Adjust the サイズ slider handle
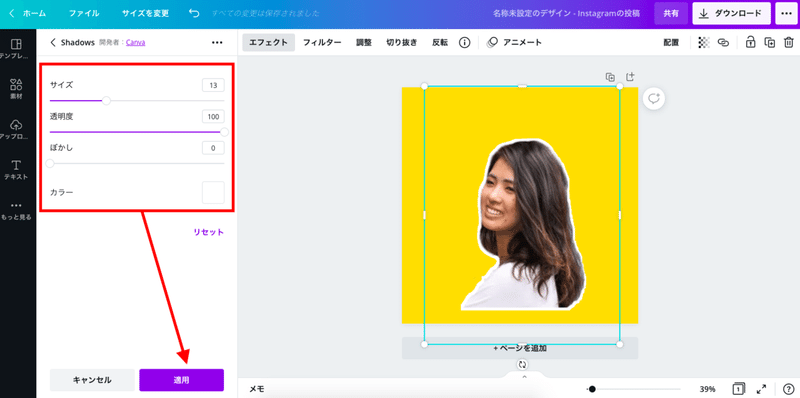This screenshot has width=800, height=398. 106,101
